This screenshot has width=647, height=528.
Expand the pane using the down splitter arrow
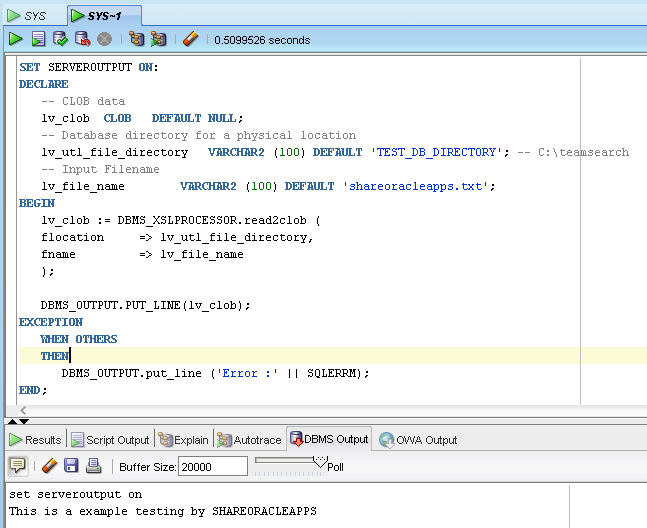tap(24, 422)
